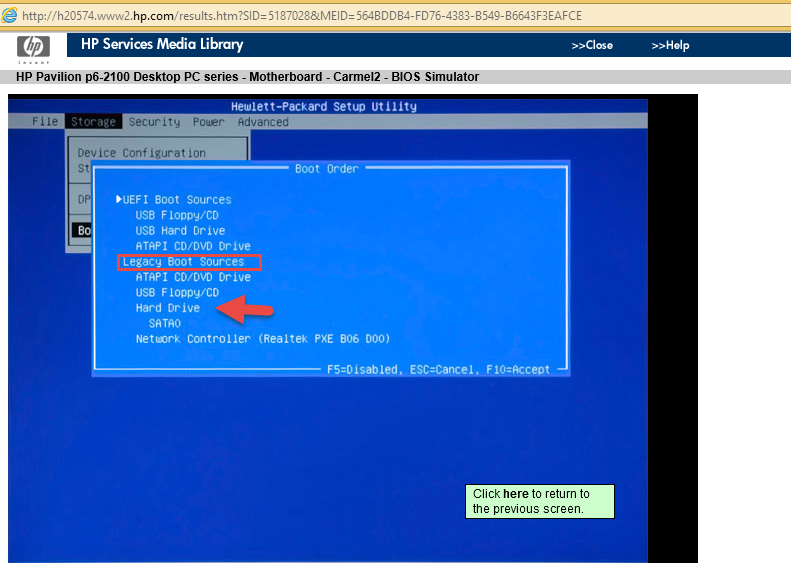The image size is (791, 588).
Task: Select USB Hard Drive entry
Action: 180,230
